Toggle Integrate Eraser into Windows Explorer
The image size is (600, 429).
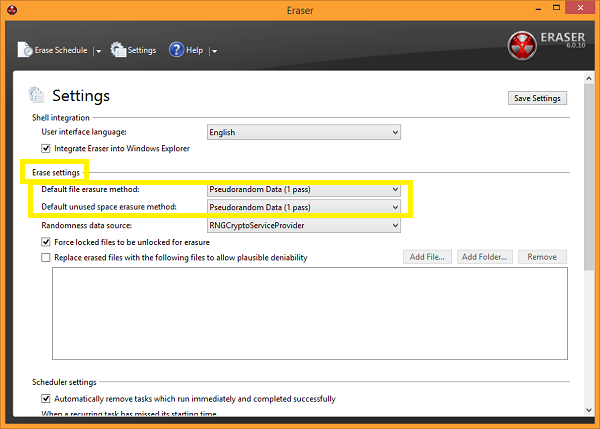pos(46,148)
